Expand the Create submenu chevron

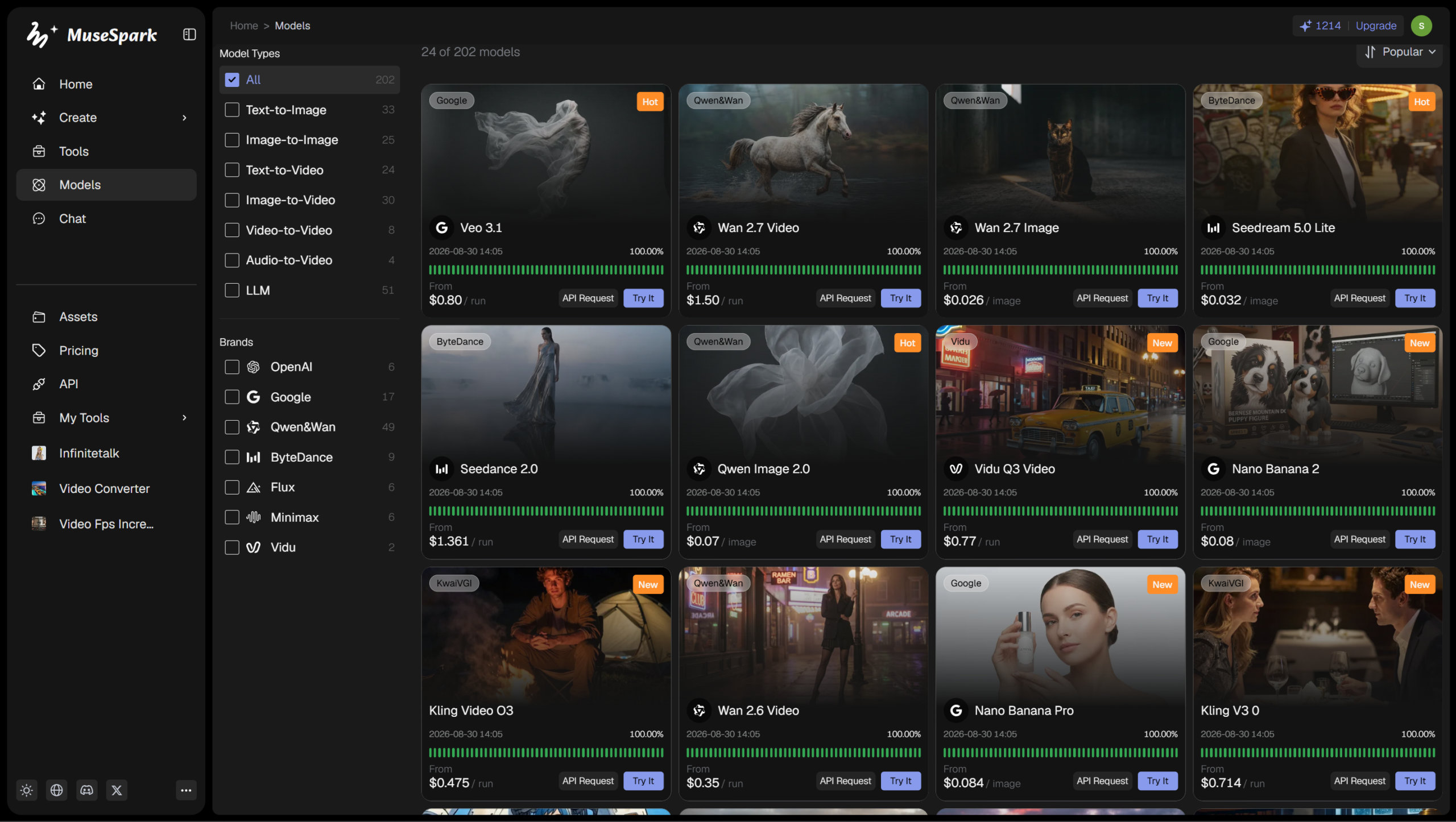pyautogui.click(x=184, y=118)
